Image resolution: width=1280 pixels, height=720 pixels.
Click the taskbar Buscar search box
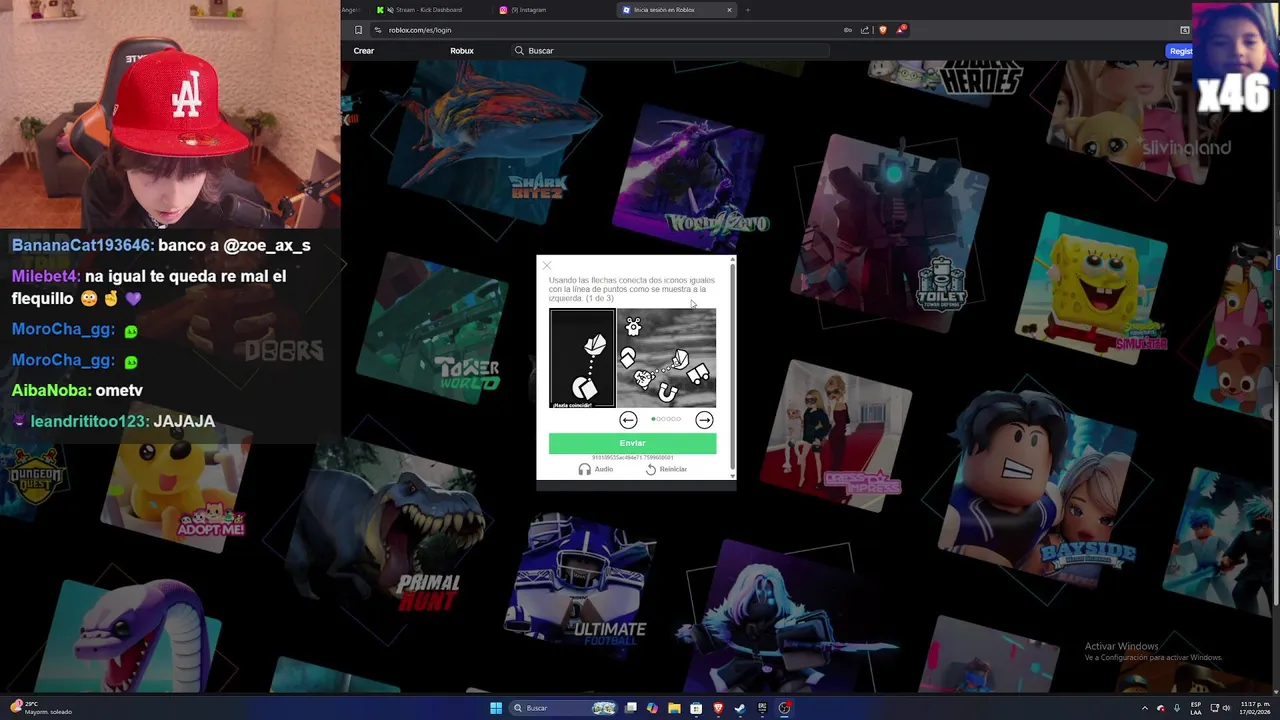(x=563, y=708)
